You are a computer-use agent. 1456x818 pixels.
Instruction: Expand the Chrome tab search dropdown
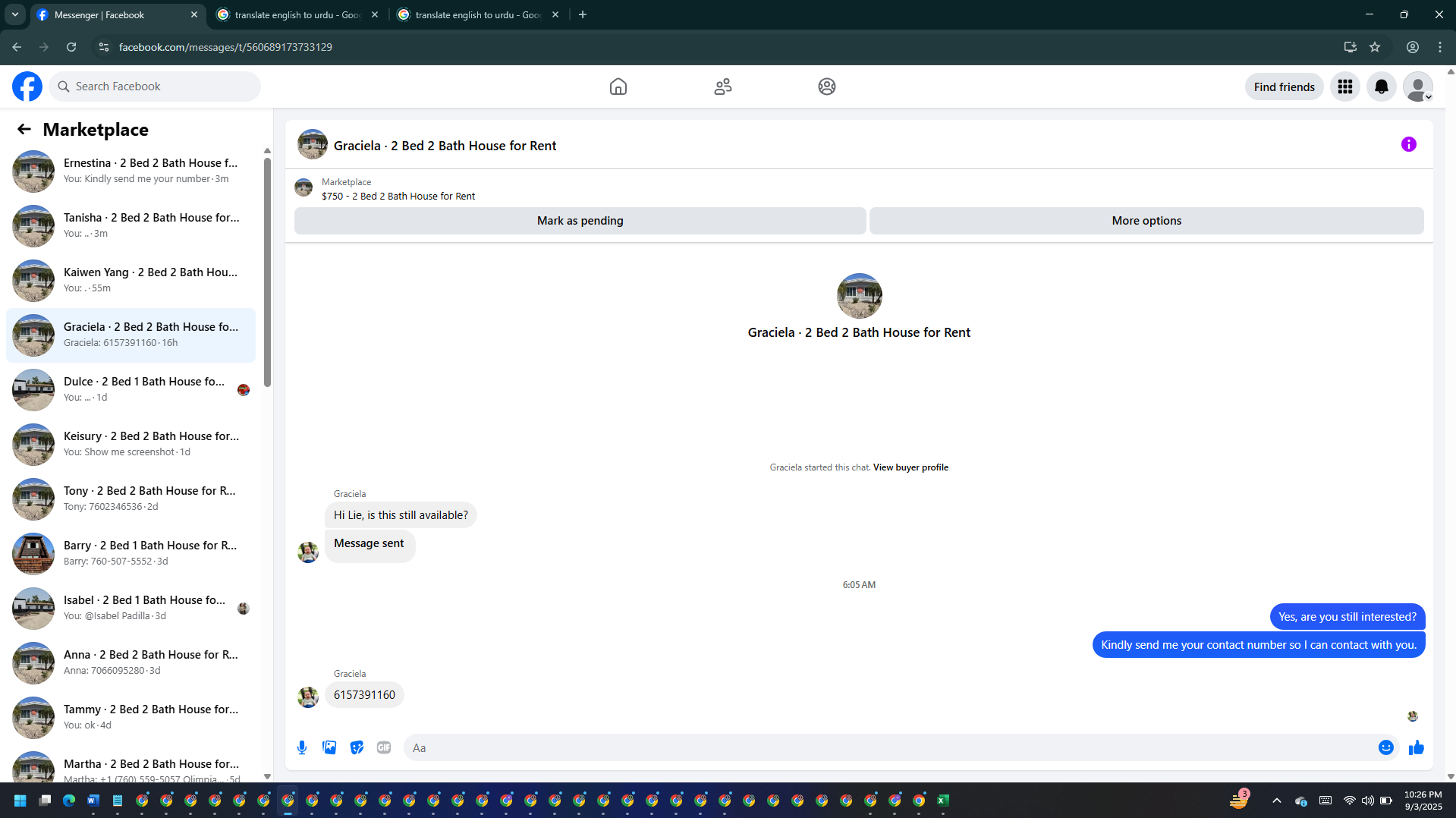pos(15,14)
